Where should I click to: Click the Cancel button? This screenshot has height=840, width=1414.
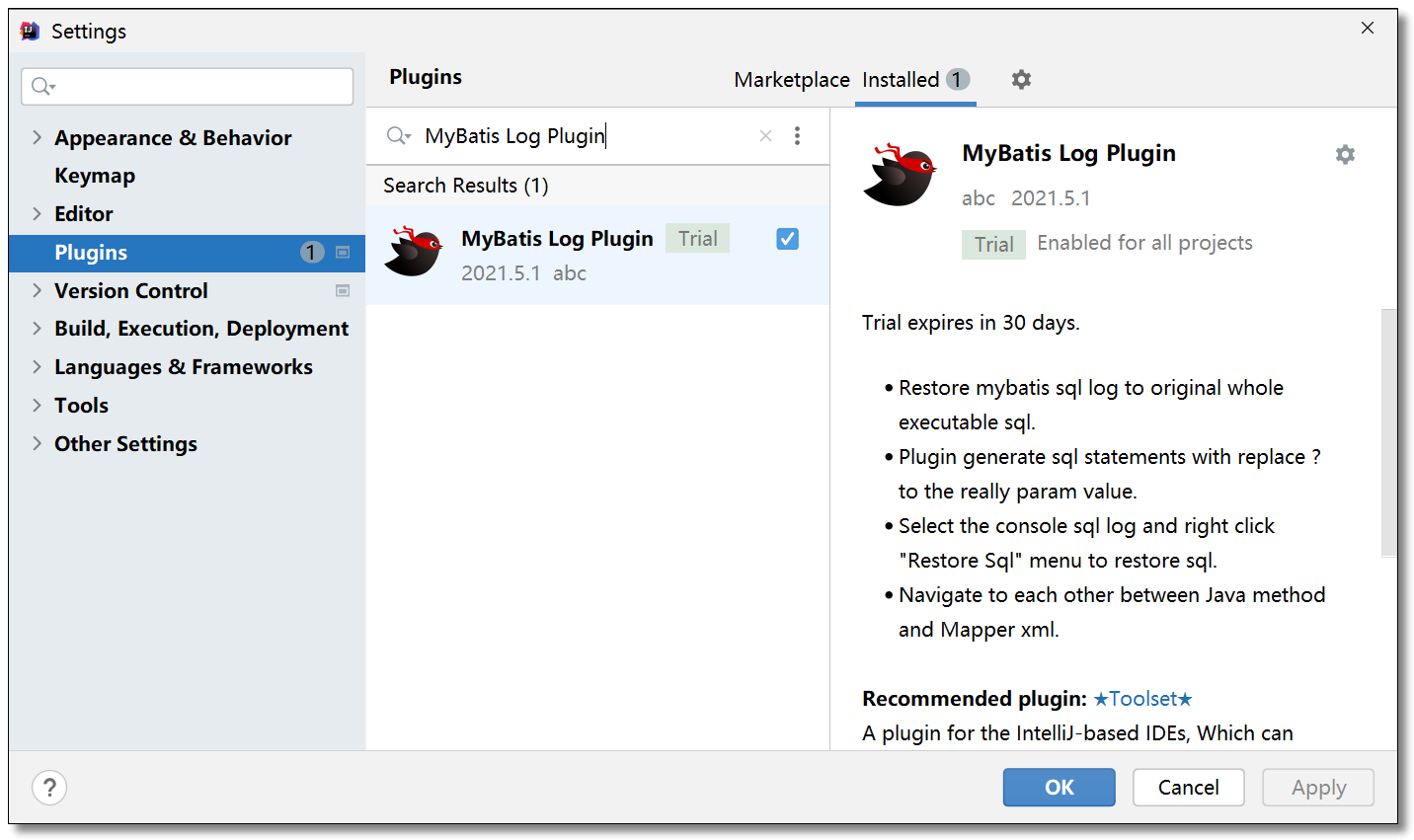pos(1189,788)
